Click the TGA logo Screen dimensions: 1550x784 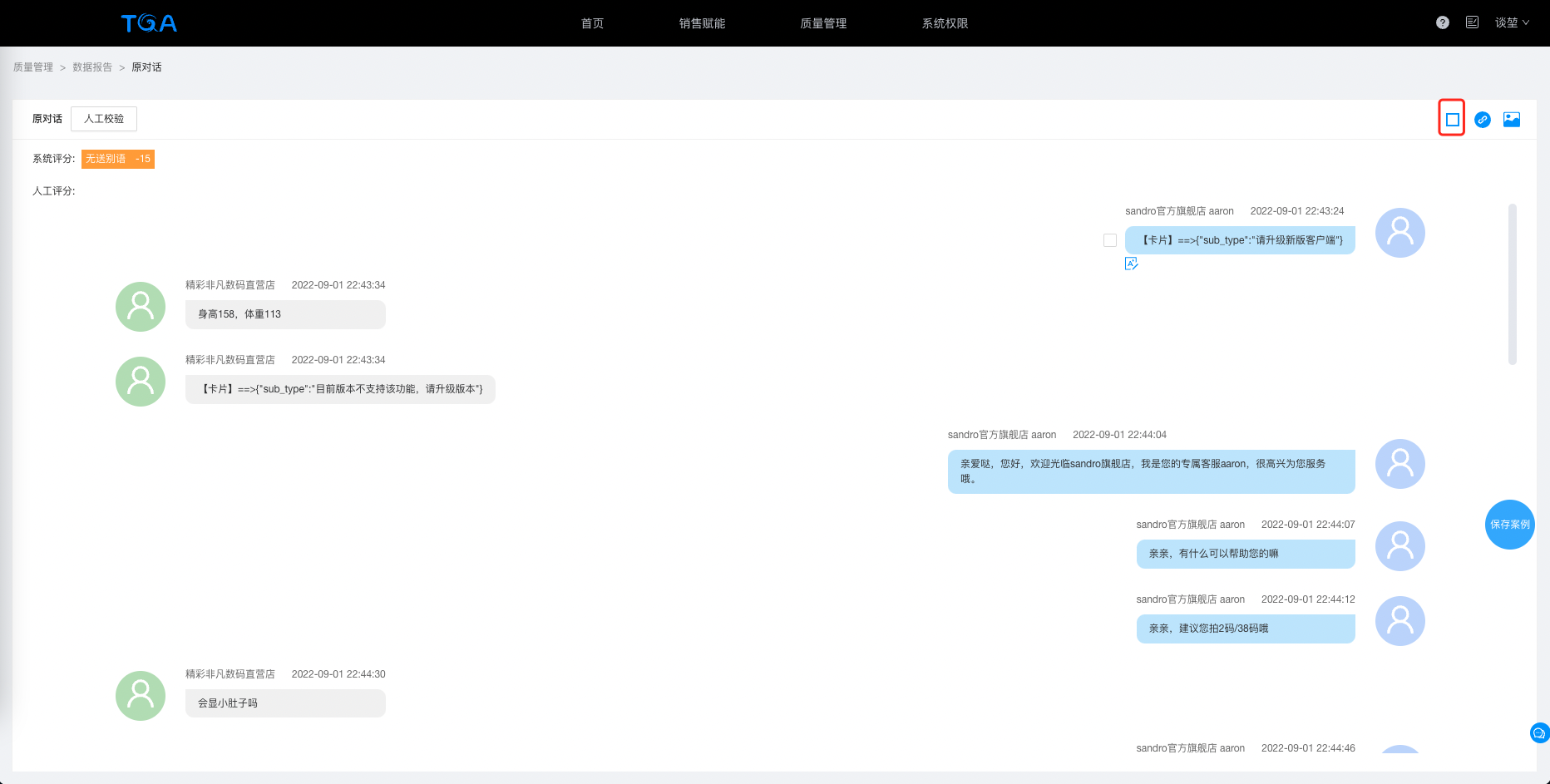[x=149, y=23]
